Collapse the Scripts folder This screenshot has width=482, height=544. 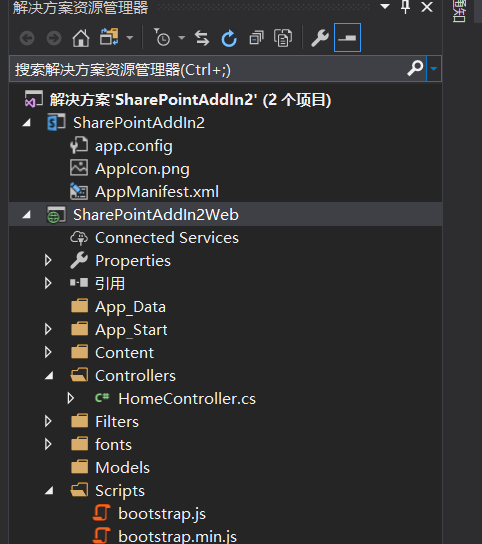click(49, 491)
